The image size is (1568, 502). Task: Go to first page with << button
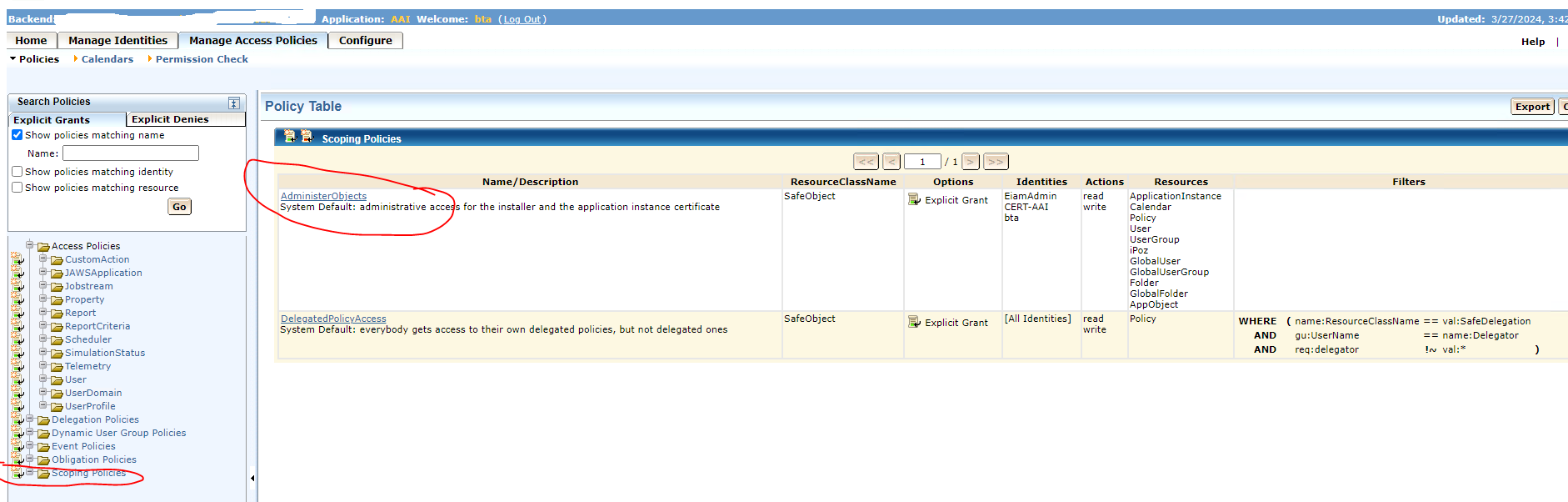(866, 162)
